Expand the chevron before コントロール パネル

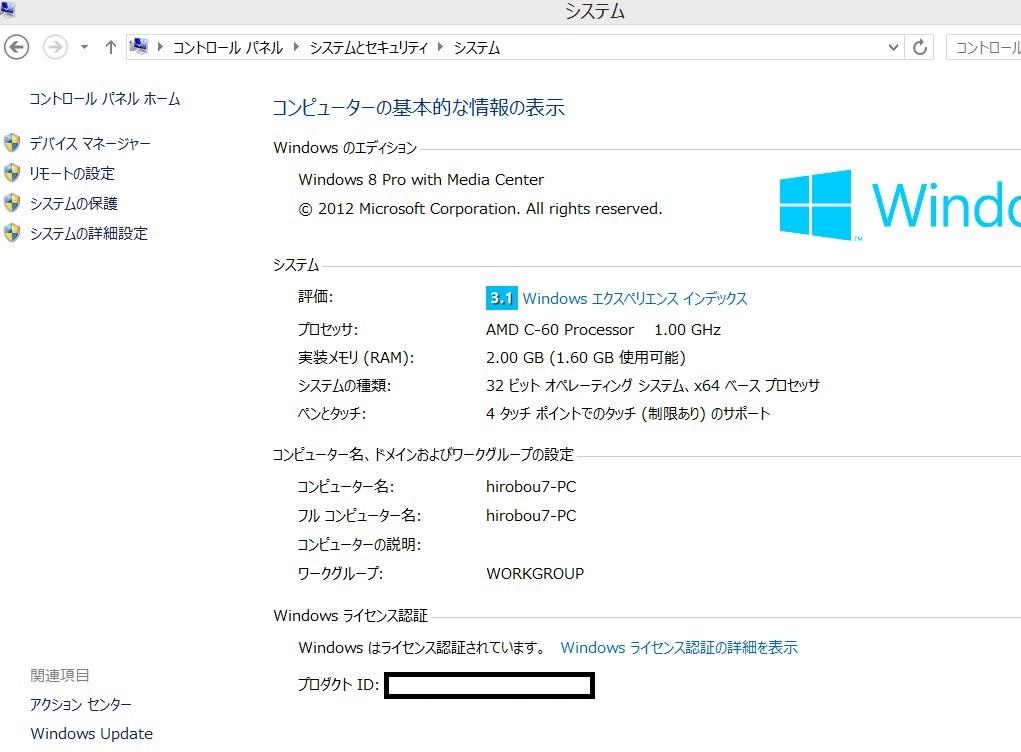click(160, 47)
